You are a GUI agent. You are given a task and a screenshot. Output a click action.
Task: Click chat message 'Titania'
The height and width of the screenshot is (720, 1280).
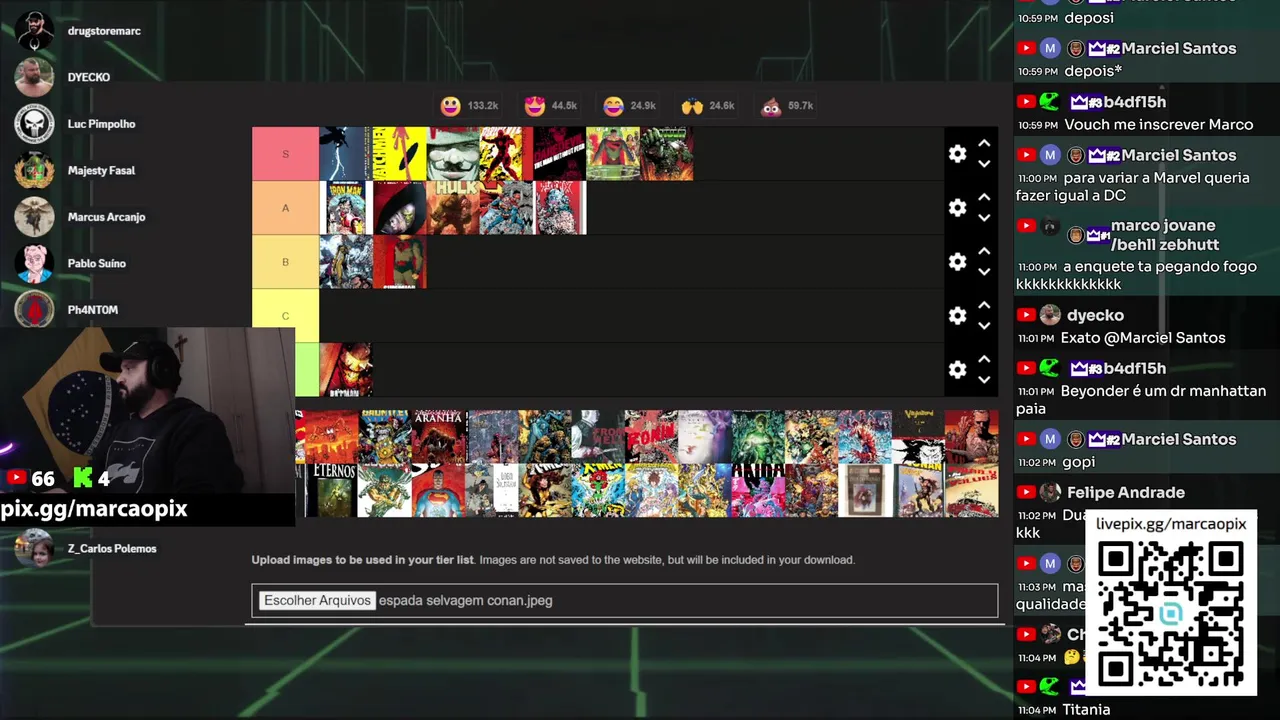coord(1087,710)
